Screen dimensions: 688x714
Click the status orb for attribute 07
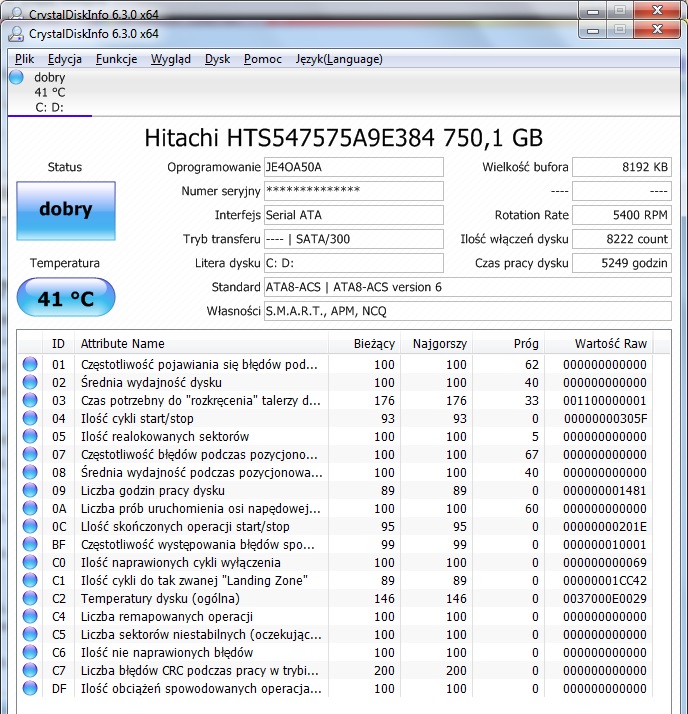(x=30, y=454)
